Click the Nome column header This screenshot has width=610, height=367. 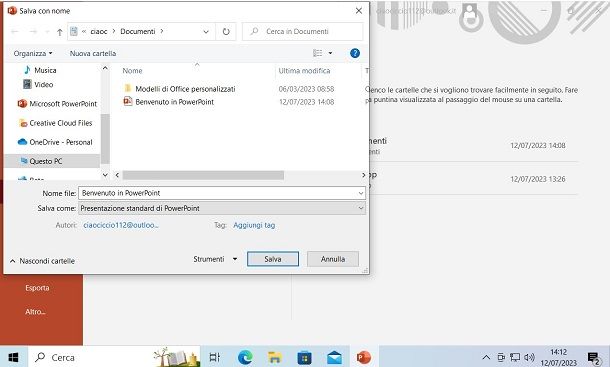(x=132, y=71)
